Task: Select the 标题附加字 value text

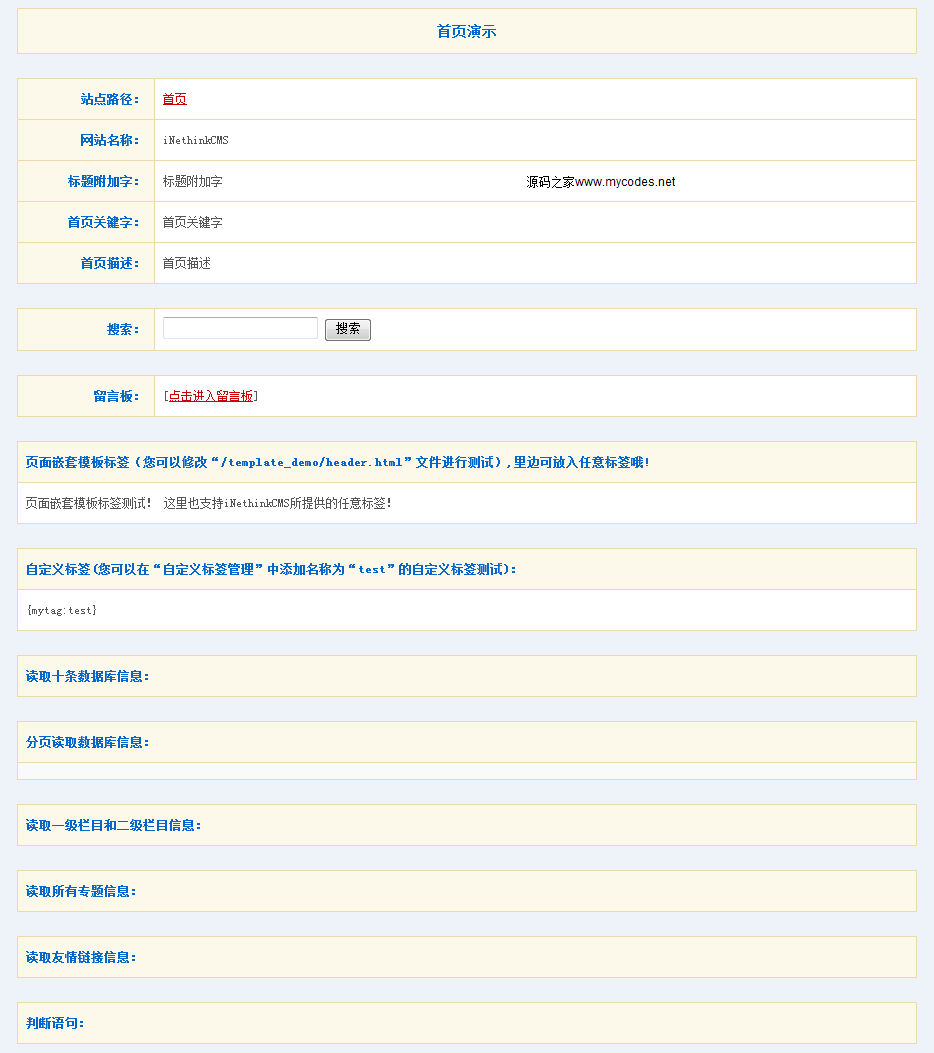Action: tap(193, 181)
